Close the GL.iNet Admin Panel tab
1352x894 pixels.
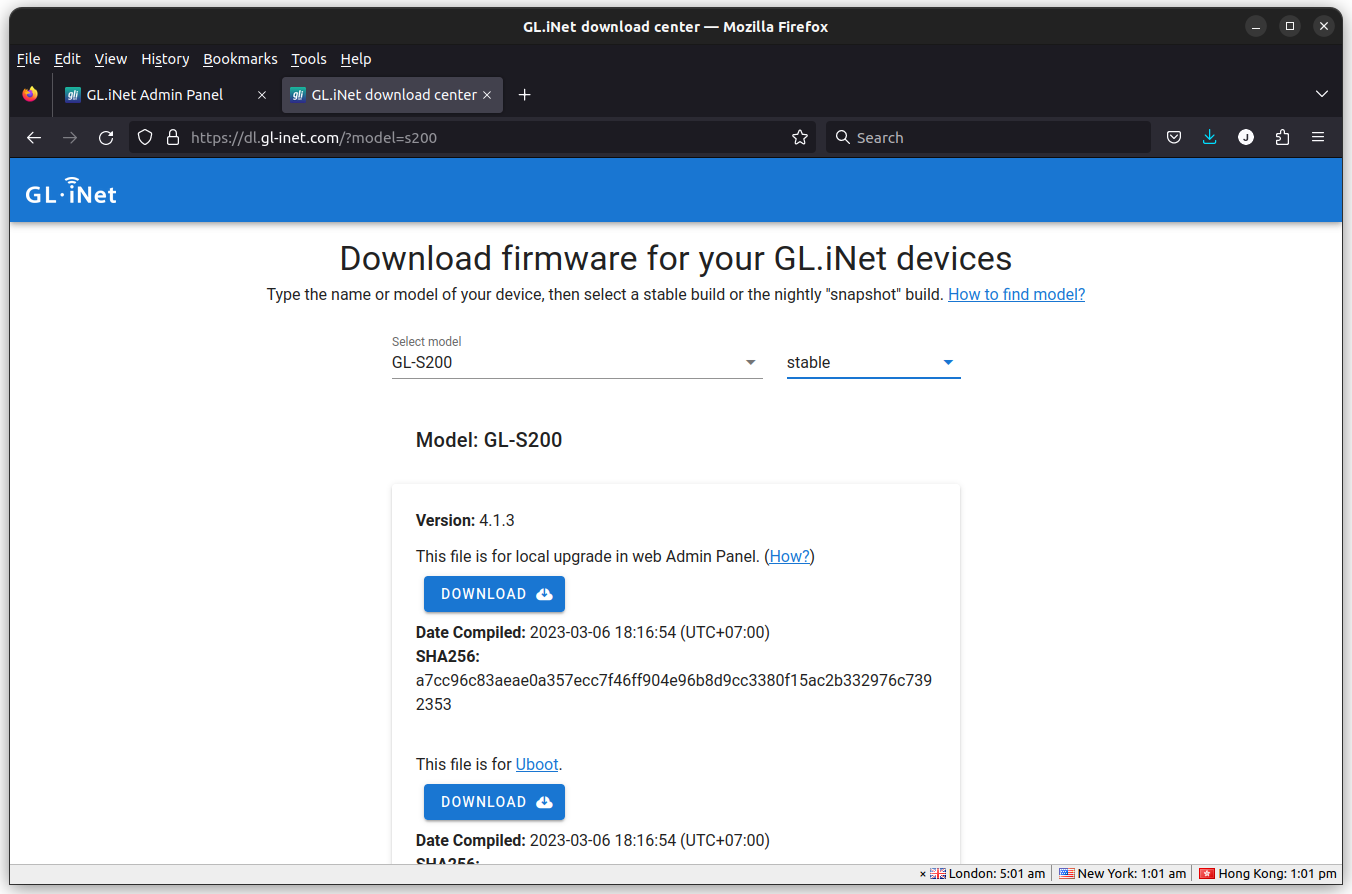point(262,95)
